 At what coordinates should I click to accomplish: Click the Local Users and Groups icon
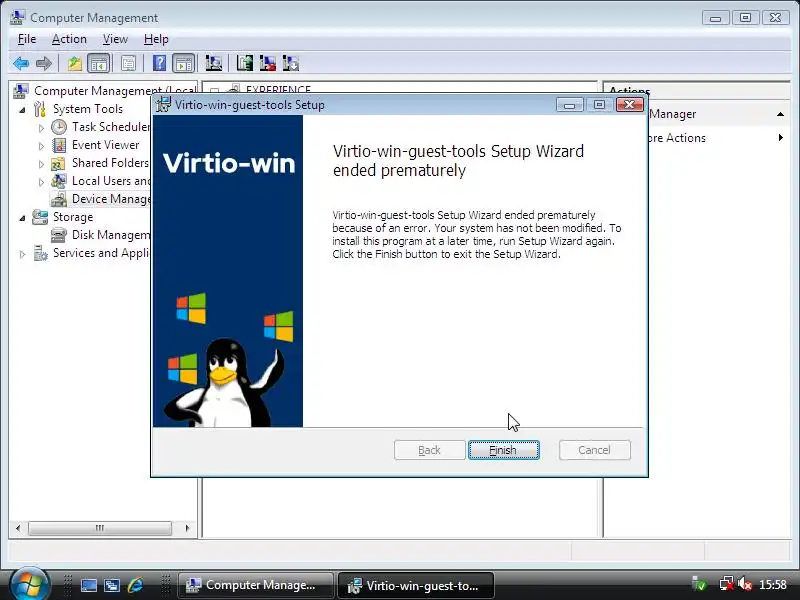pyautogui.click(x=59, y=181)
